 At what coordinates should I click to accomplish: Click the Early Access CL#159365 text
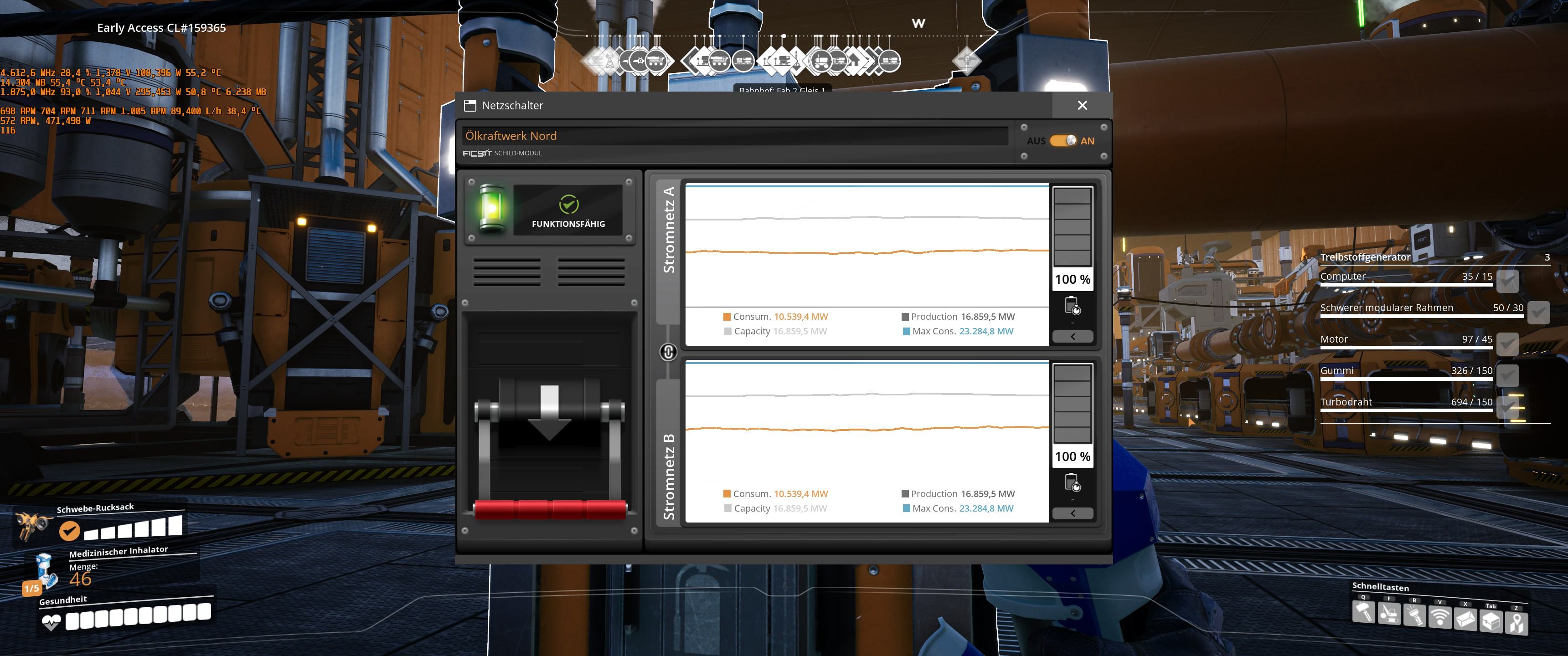(161, 27)
